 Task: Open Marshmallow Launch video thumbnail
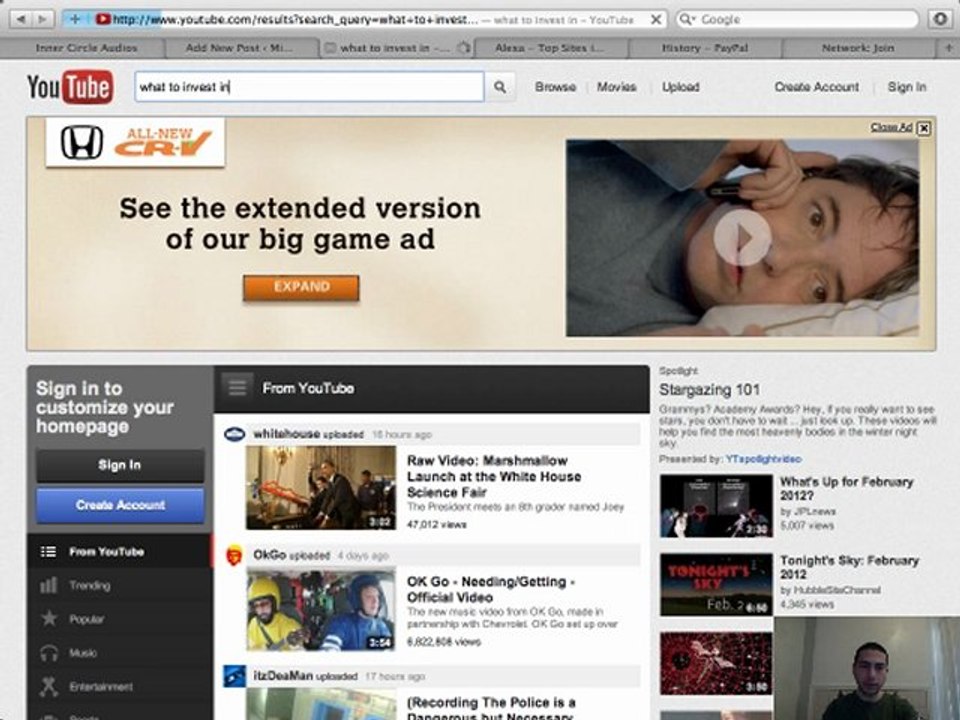tap(321, 488)
